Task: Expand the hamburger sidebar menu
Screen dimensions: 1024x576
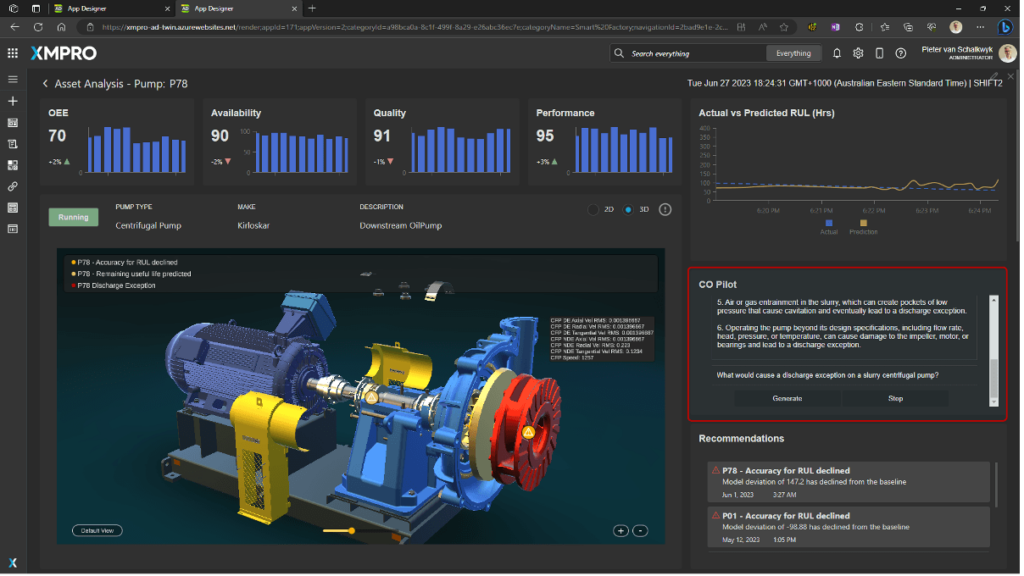Action: [13, 79]
